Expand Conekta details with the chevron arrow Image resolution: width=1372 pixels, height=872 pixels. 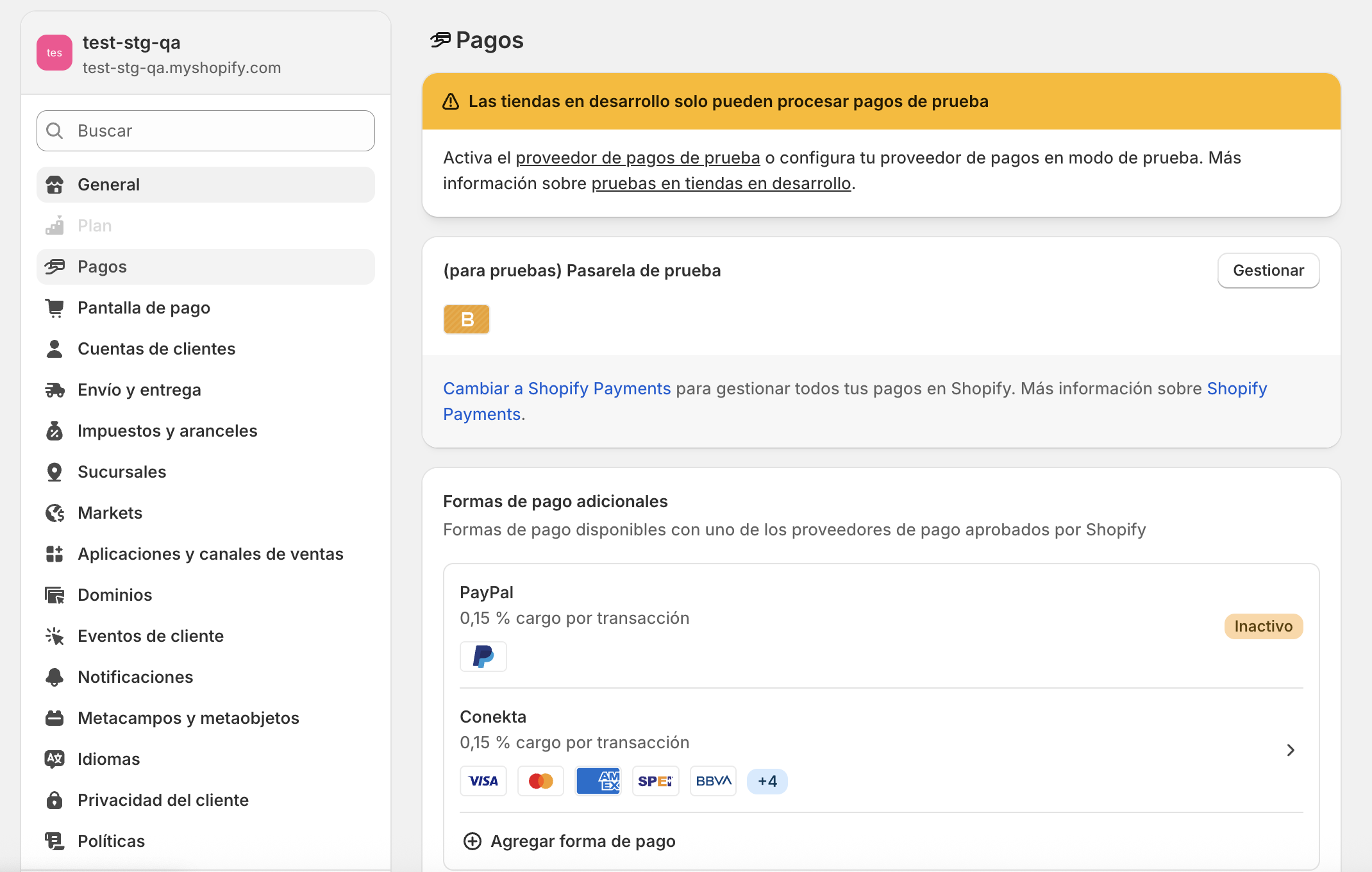point(1291,750)
